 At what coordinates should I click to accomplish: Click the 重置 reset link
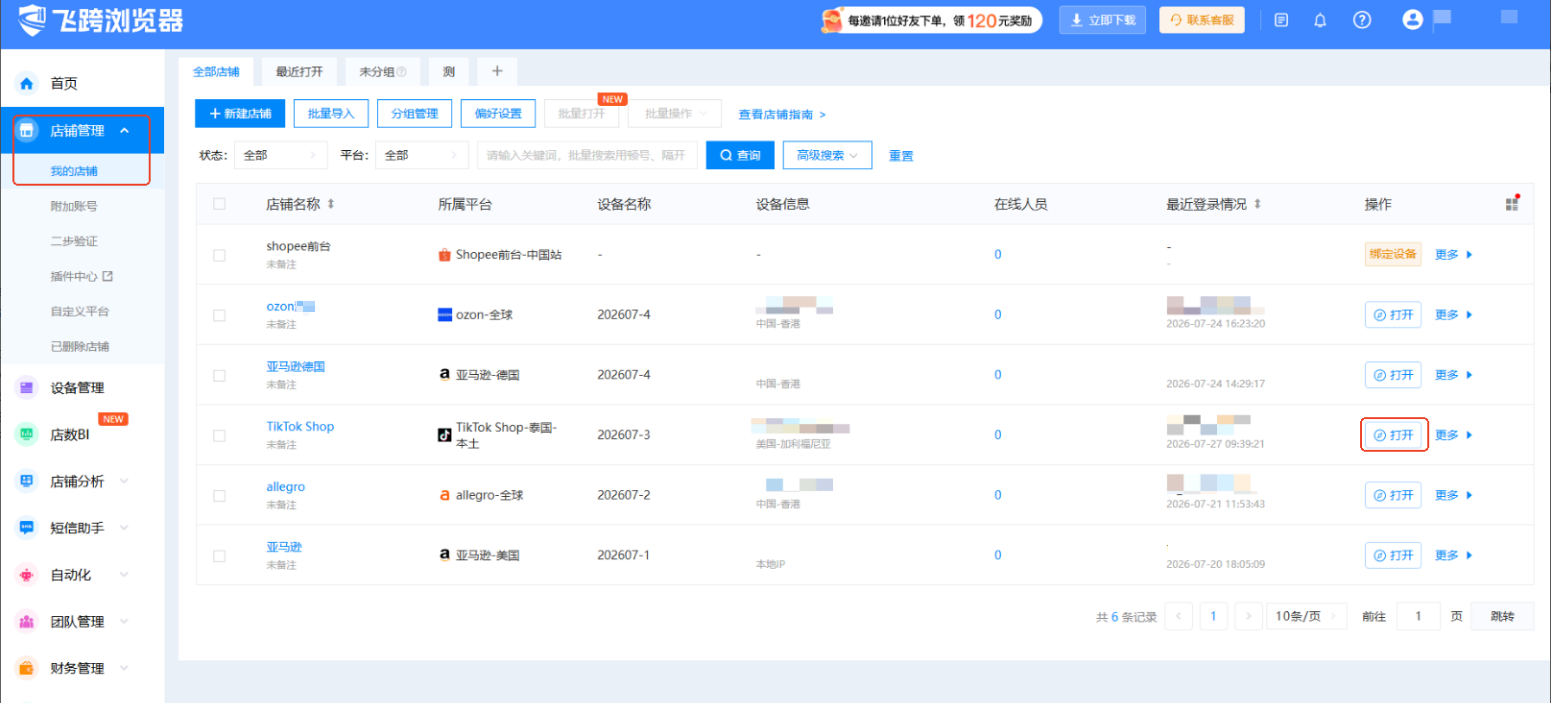coord(901,156)
